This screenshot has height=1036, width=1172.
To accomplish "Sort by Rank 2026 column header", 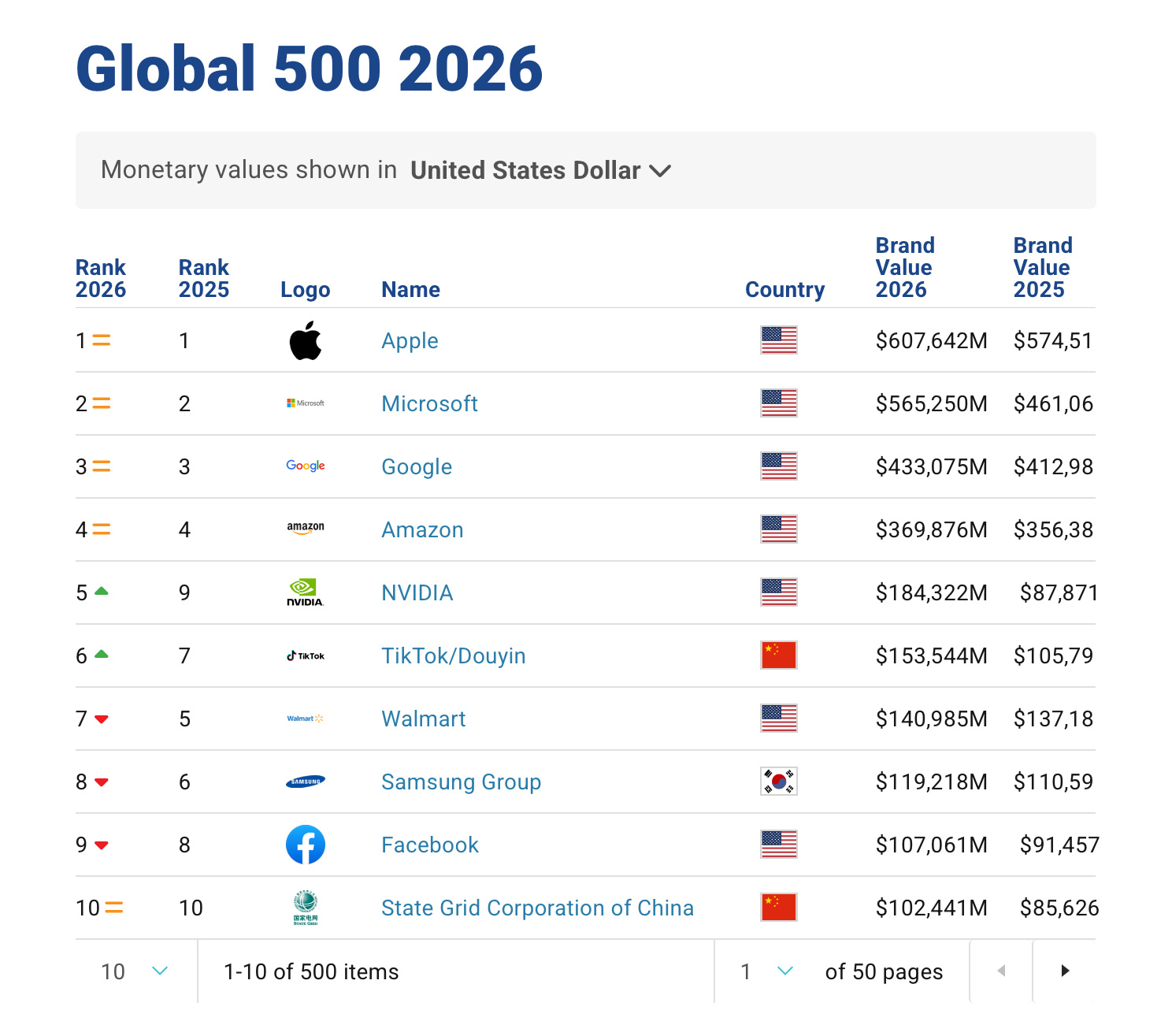I will pos(101,279).
